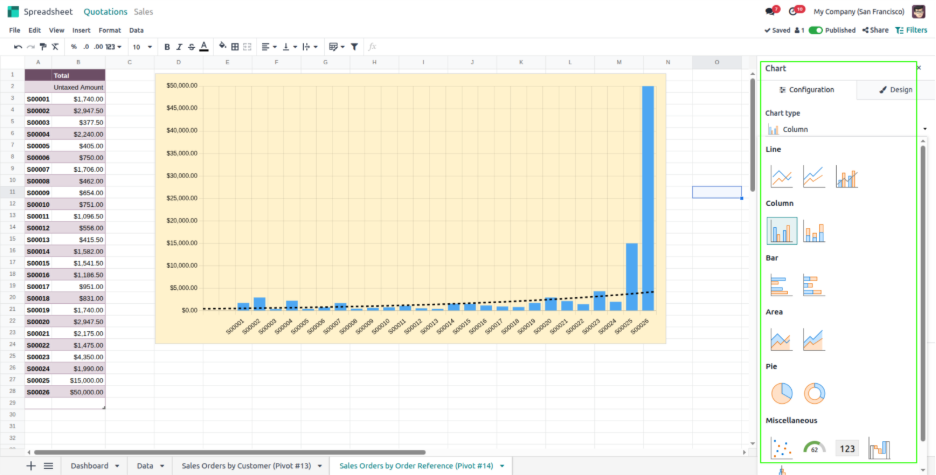
Task: Open the File menu
Action: pyautogui.click(x=14, y=30)
